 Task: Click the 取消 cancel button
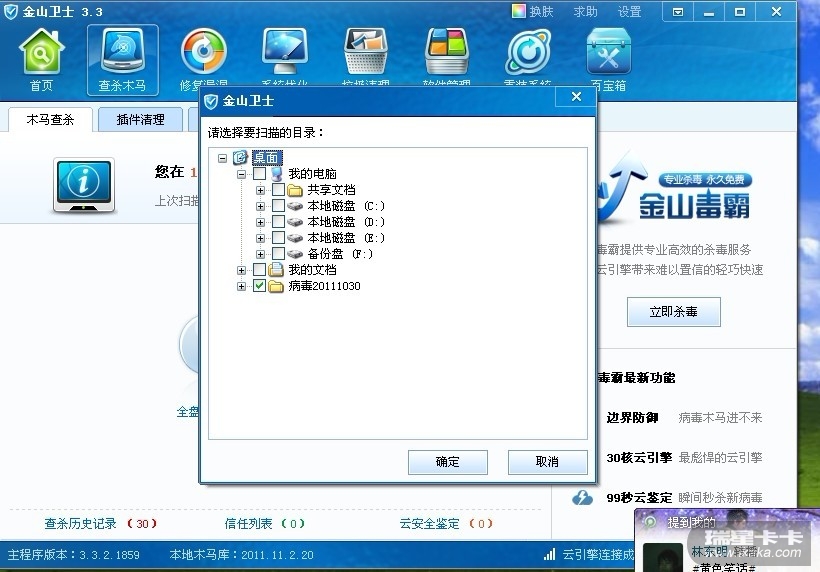point(548,462)
